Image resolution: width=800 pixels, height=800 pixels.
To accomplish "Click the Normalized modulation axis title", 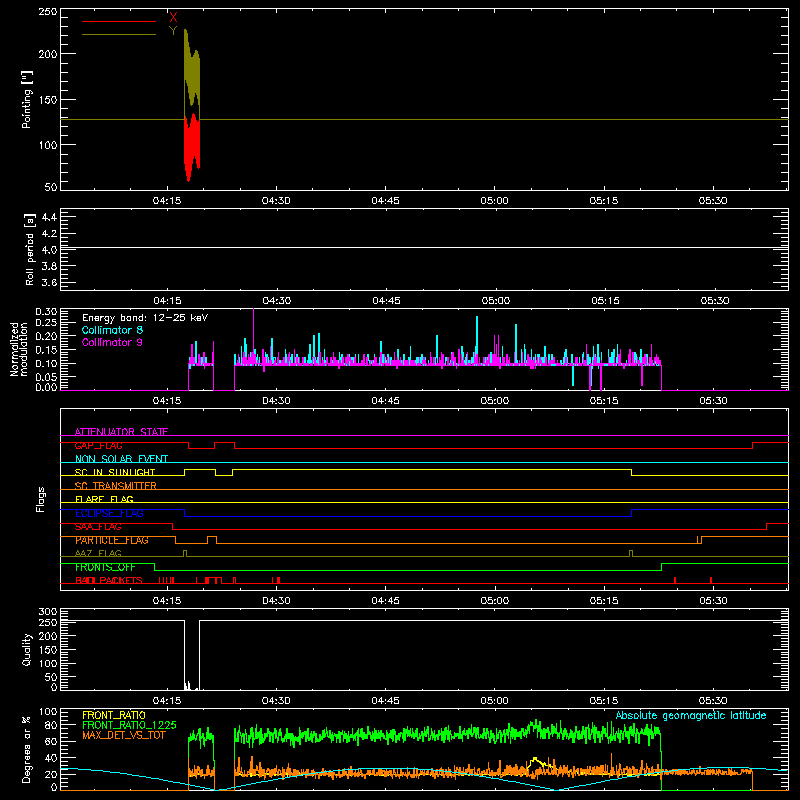I will click(19, 349).
